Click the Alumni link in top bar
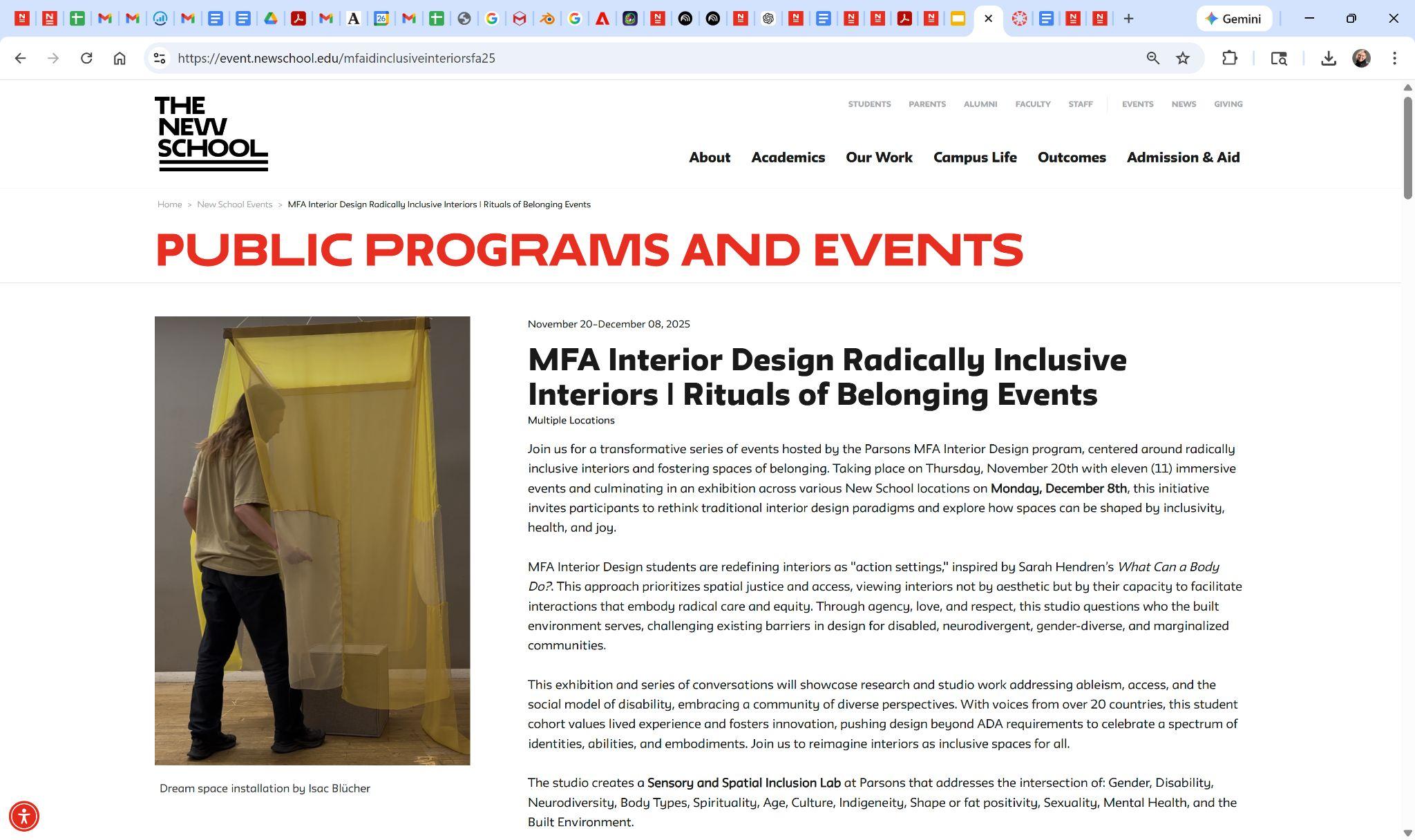The image size is (1415, 840). click(x=980, y=104)
